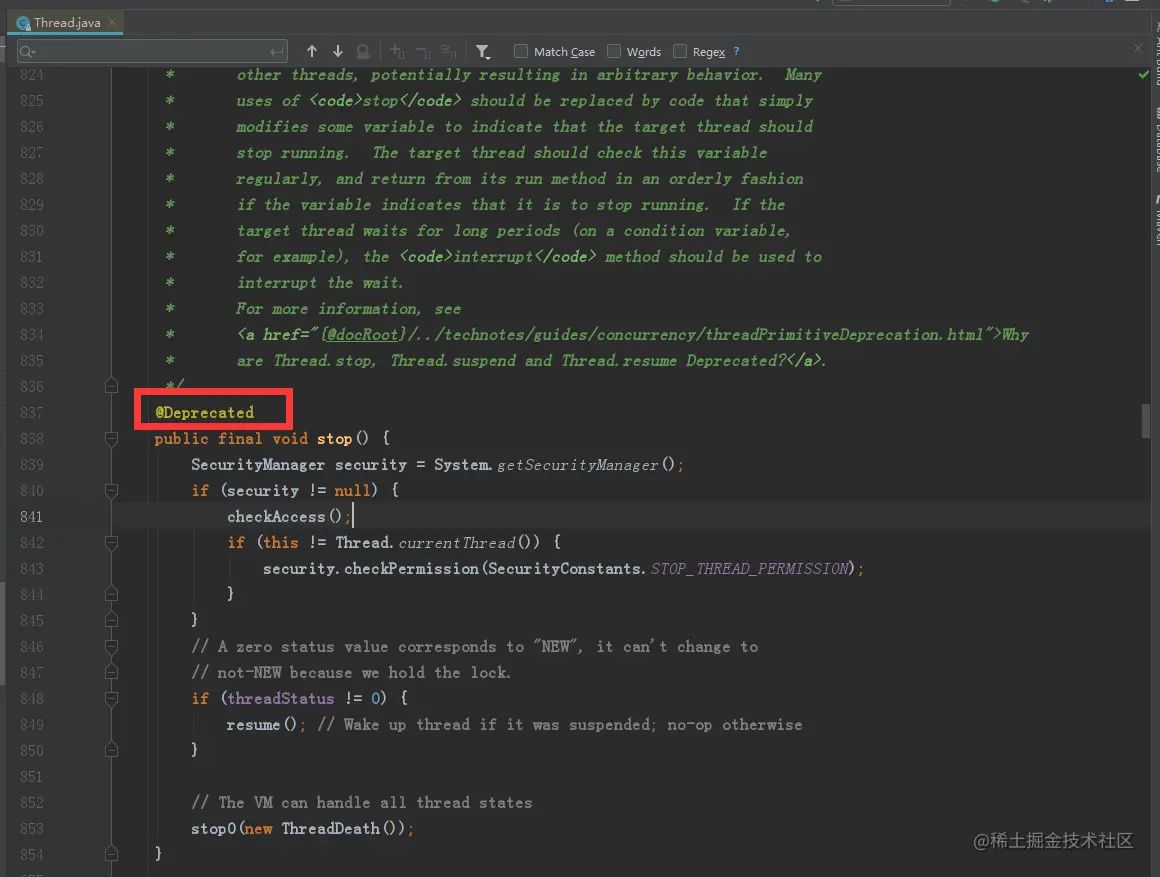The image size is (1160, 877).
Task: Click the threadPrimitiveDeprecation.html href text
Action: pyautogui.click(x=843, y=335)
